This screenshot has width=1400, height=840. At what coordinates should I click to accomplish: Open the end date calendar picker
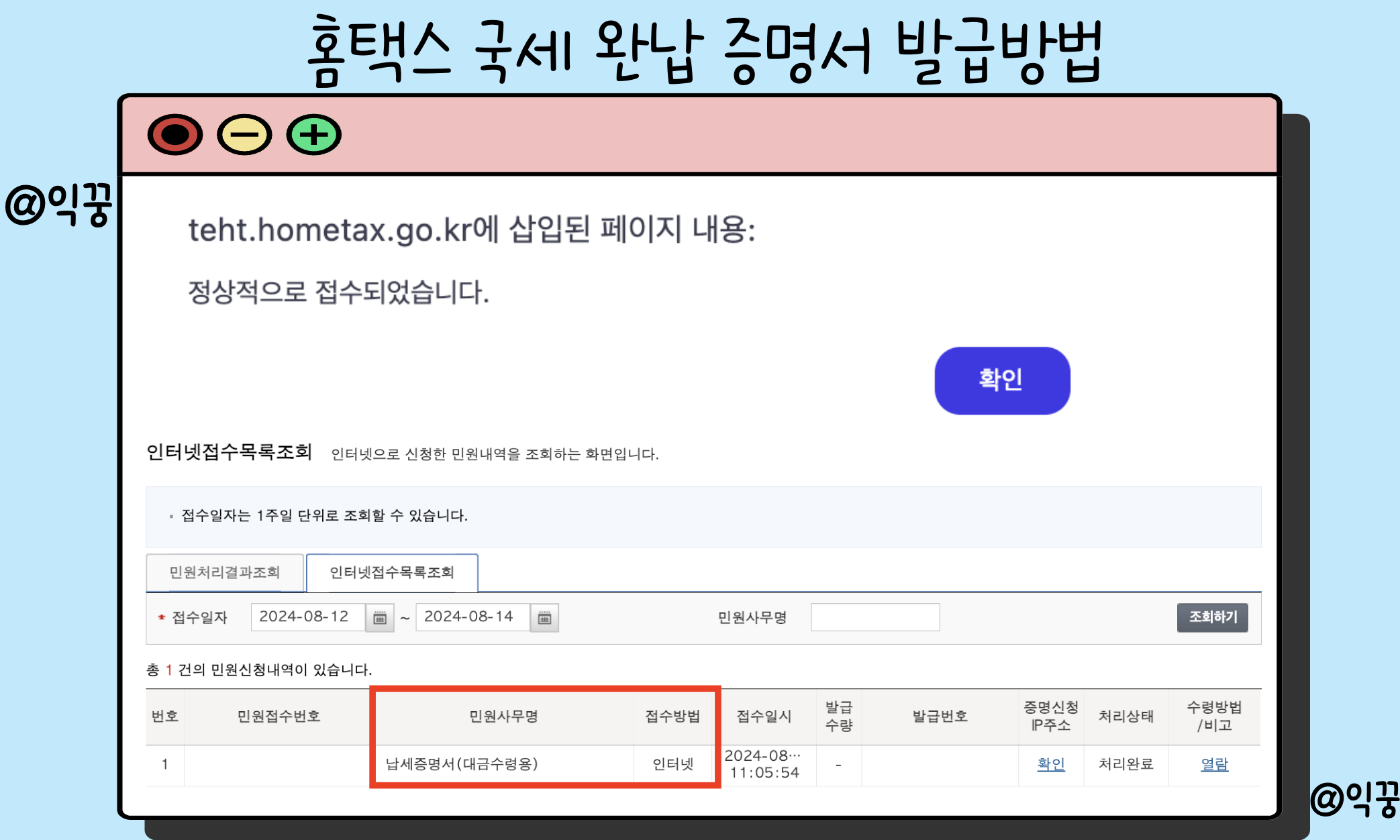click(x=545, y=617)
